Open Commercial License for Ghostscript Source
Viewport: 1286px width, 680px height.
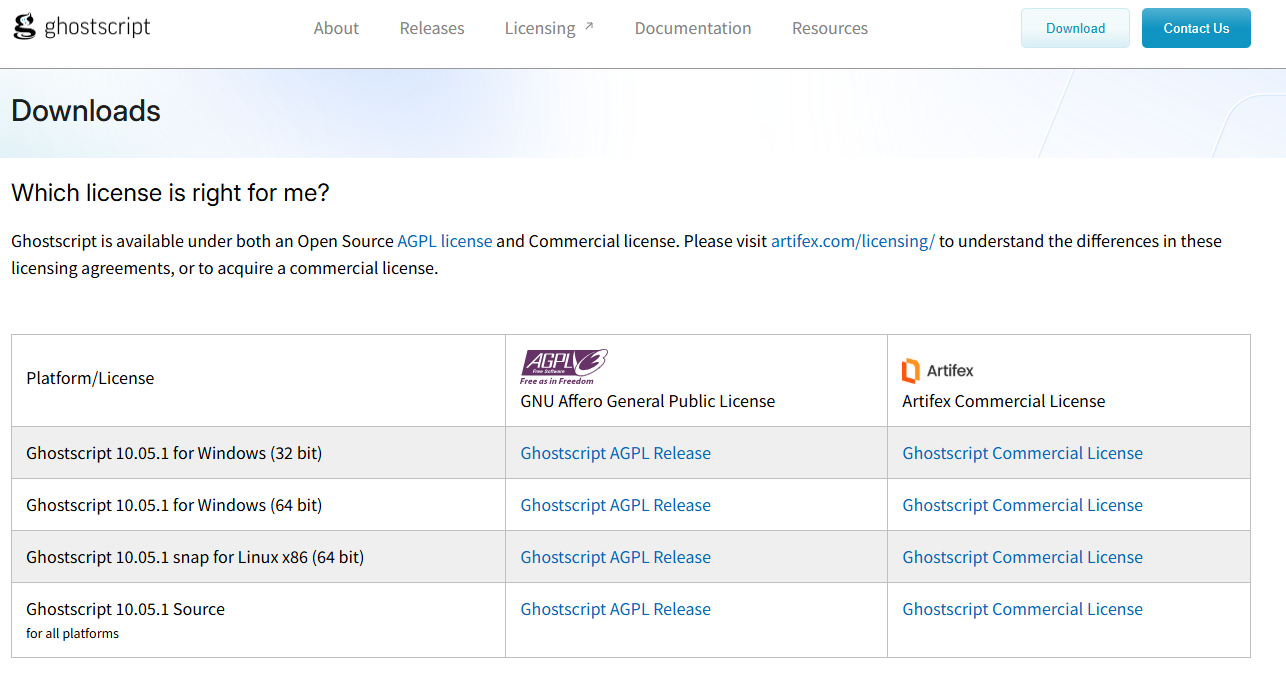1023,609
